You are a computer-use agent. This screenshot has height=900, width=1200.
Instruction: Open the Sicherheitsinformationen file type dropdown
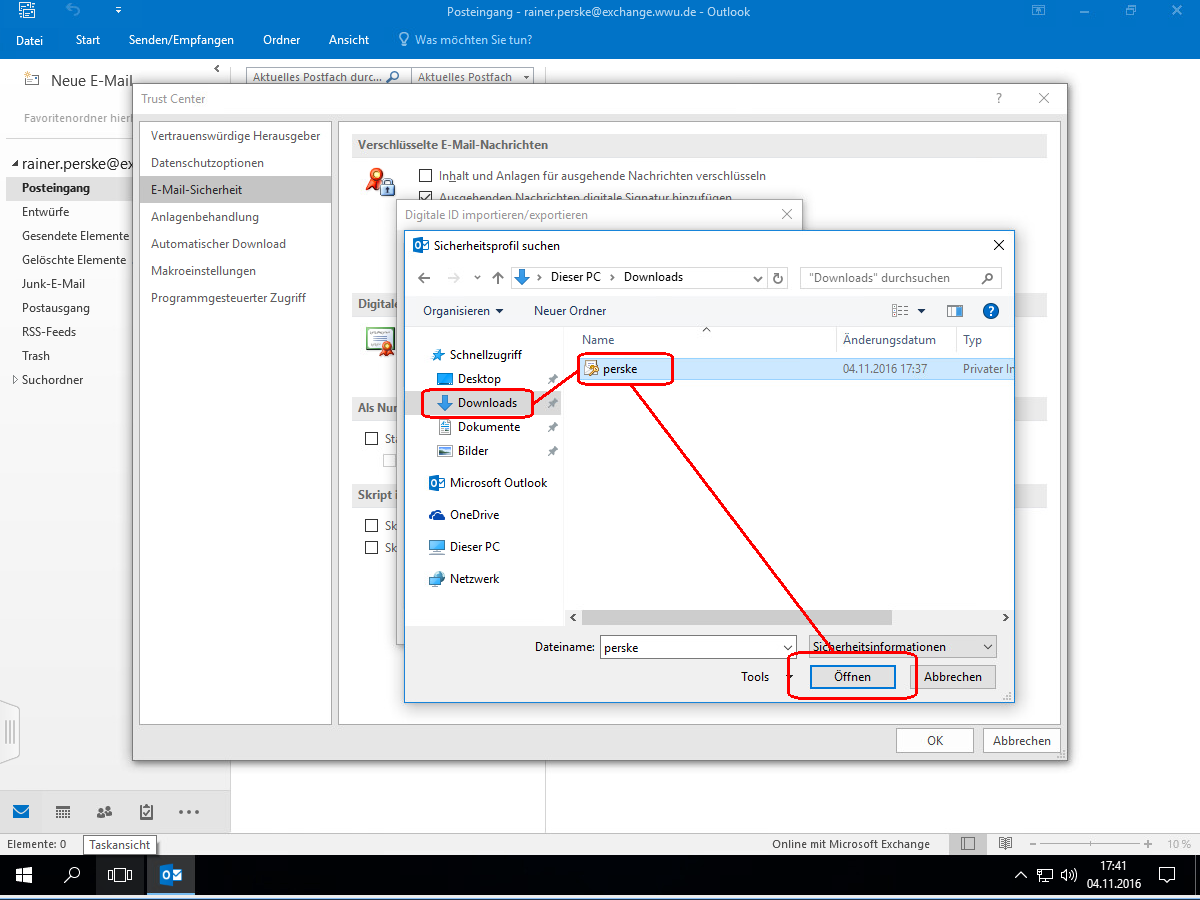[x=902, y=647]
